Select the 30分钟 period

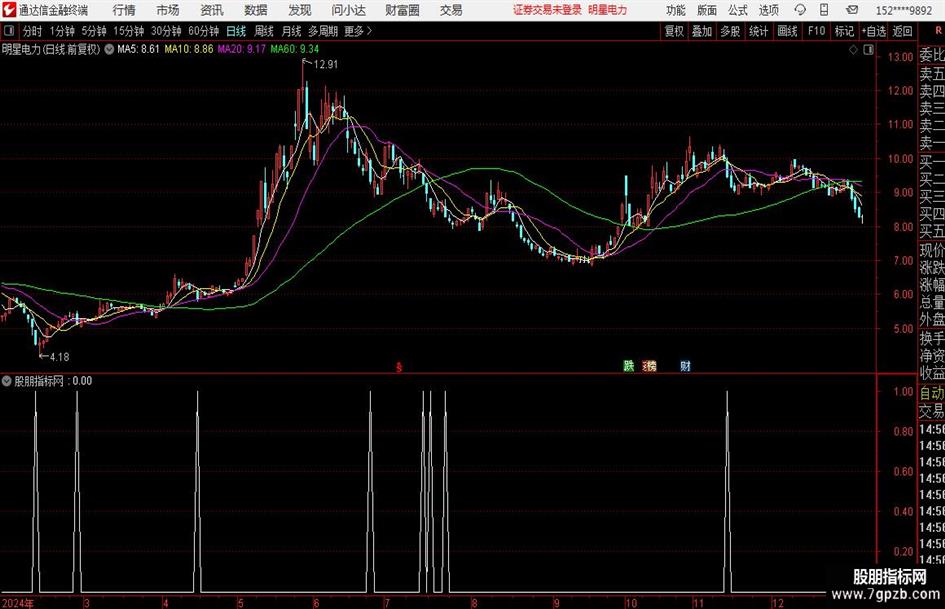(x=166, y=31)
